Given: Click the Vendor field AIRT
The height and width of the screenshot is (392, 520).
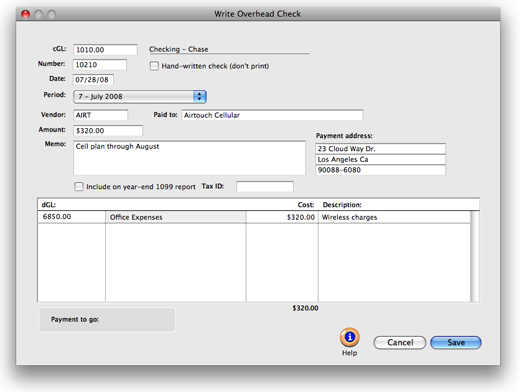Looking at the screenshot, I should [100, 115].
